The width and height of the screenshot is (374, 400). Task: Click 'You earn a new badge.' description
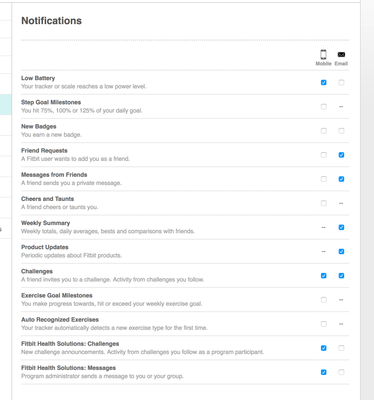[51, 135]
